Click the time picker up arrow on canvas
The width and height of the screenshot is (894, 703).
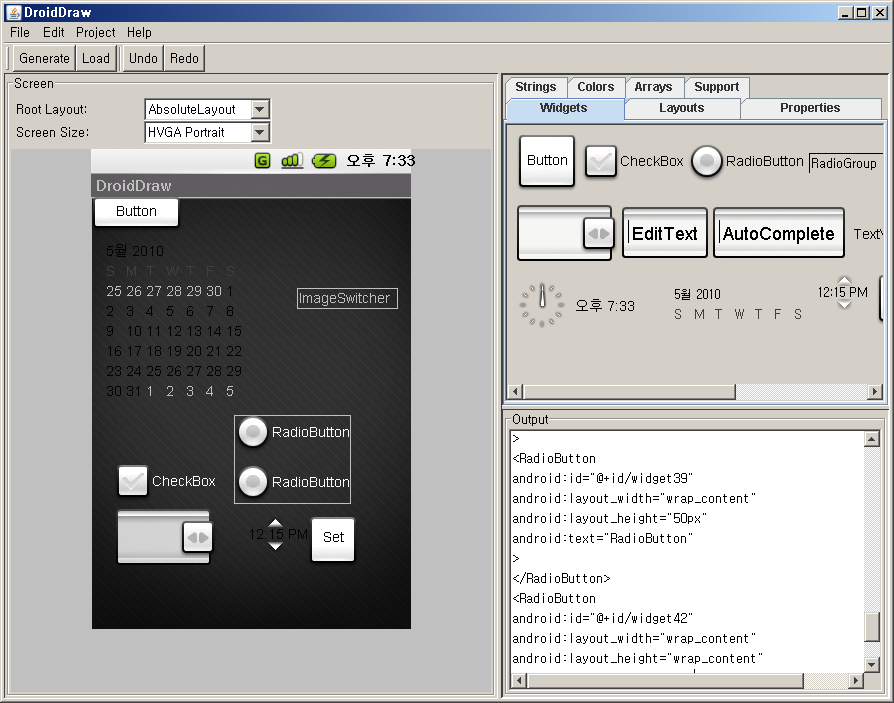pos(275,523)
